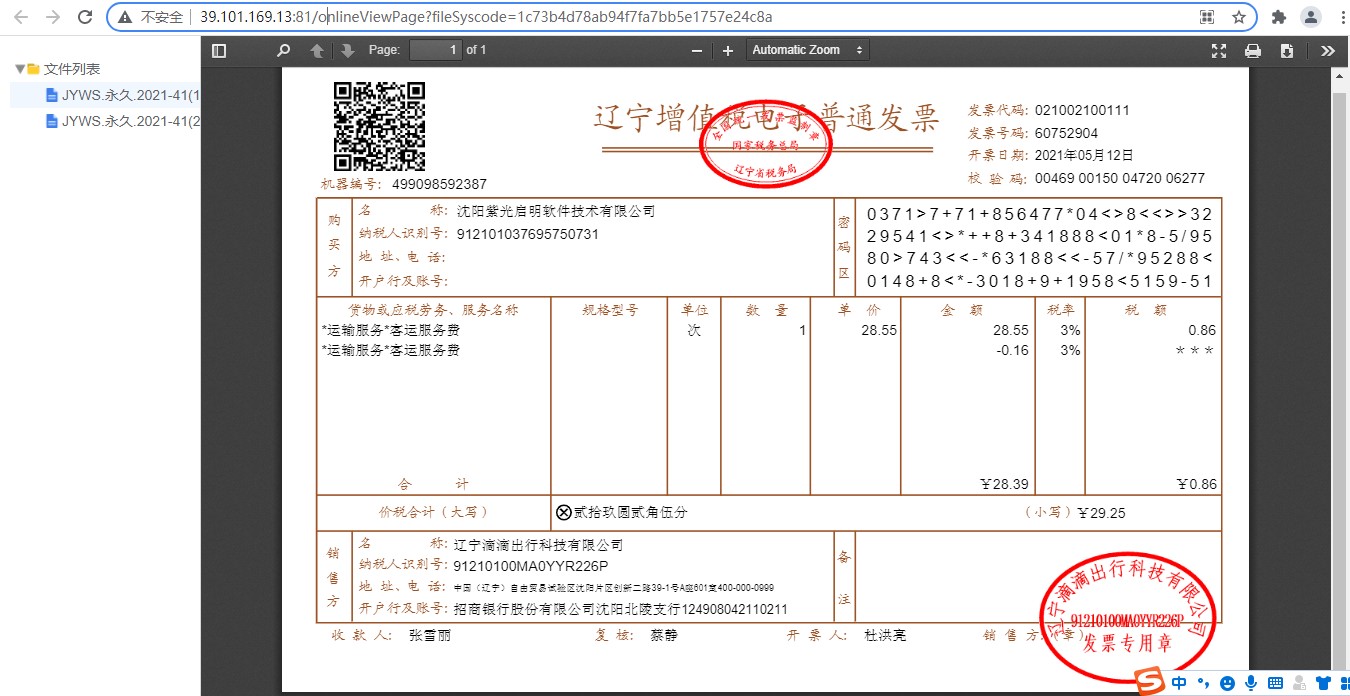Image resolution: width=1350 pixels, height=696 pixels.
Task: Open the Automatic Zoom dropdown
Action: pyautogui.click(x=807, y=50)
